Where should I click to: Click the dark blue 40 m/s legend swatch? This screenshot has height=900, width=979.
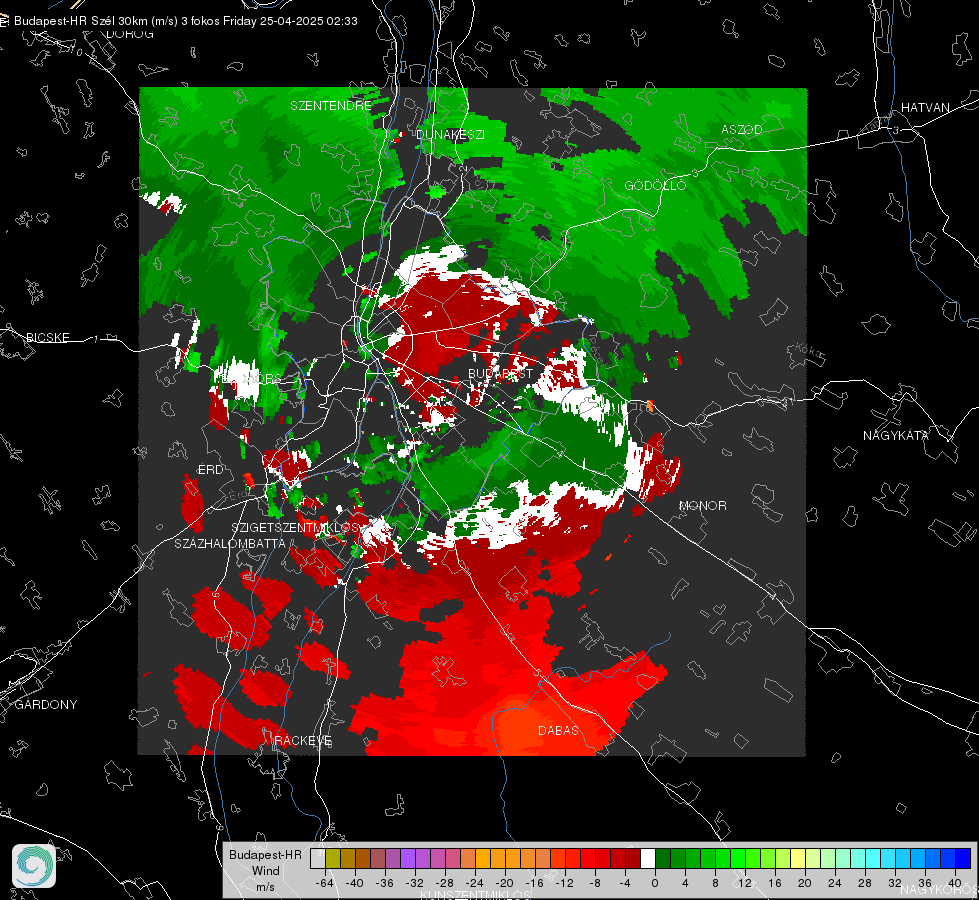point(963,858)
